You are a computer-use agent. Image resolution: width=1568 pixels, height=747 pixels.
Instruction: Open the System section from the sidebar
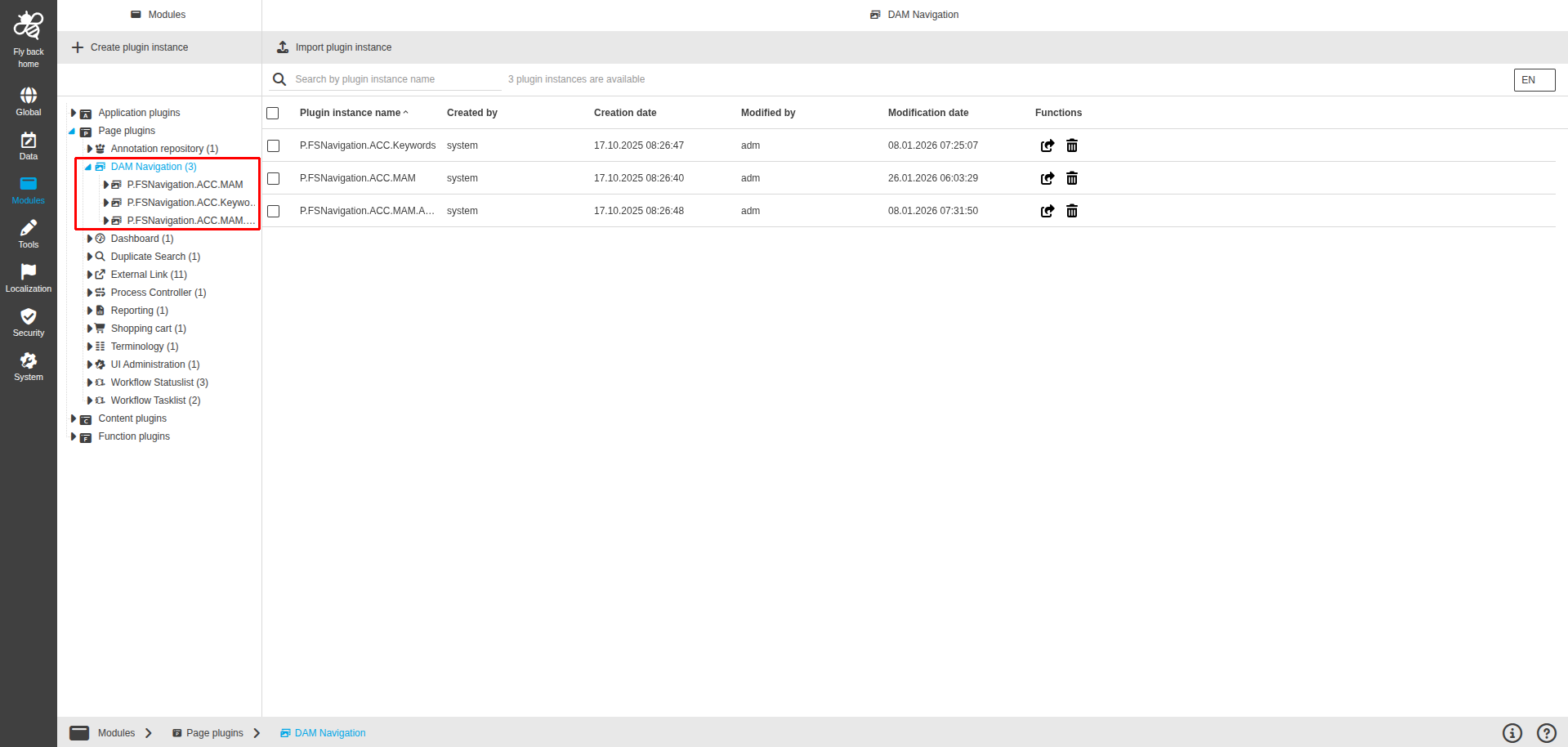(28, 365)
